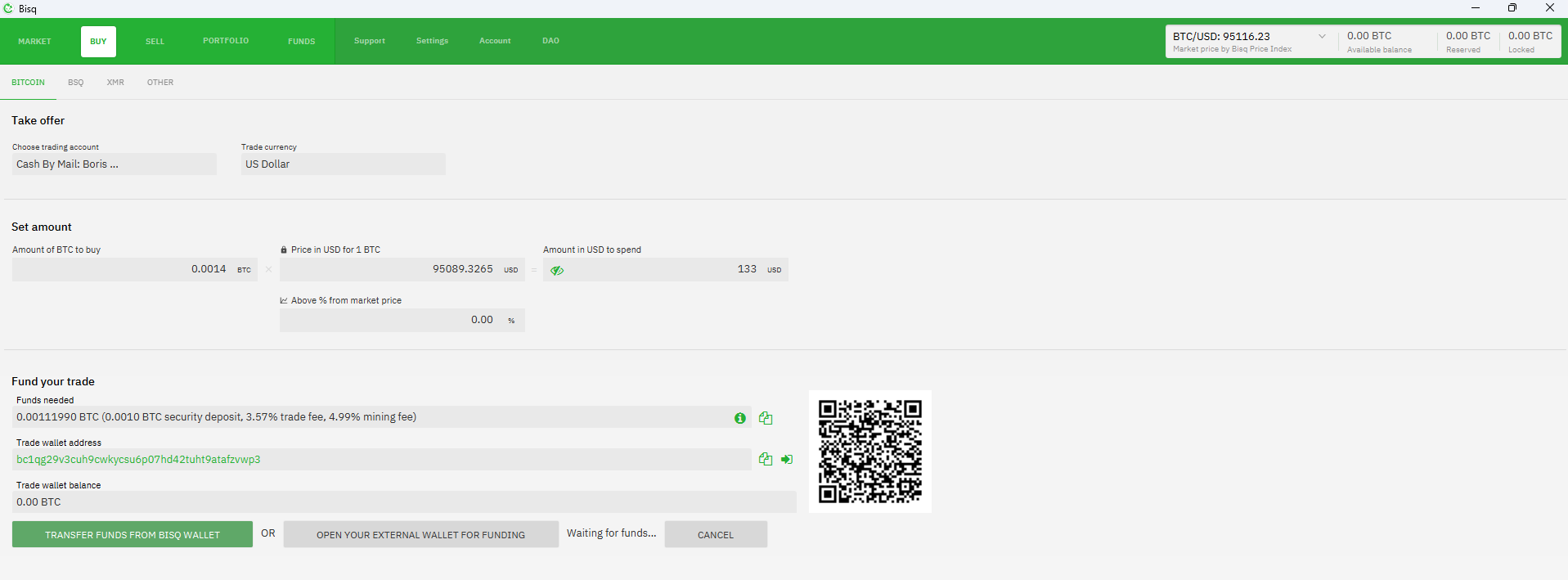Click Market price by Bisq Price Index text
The width and height of the screenshot is (1568, 580).
(1232, 49)
